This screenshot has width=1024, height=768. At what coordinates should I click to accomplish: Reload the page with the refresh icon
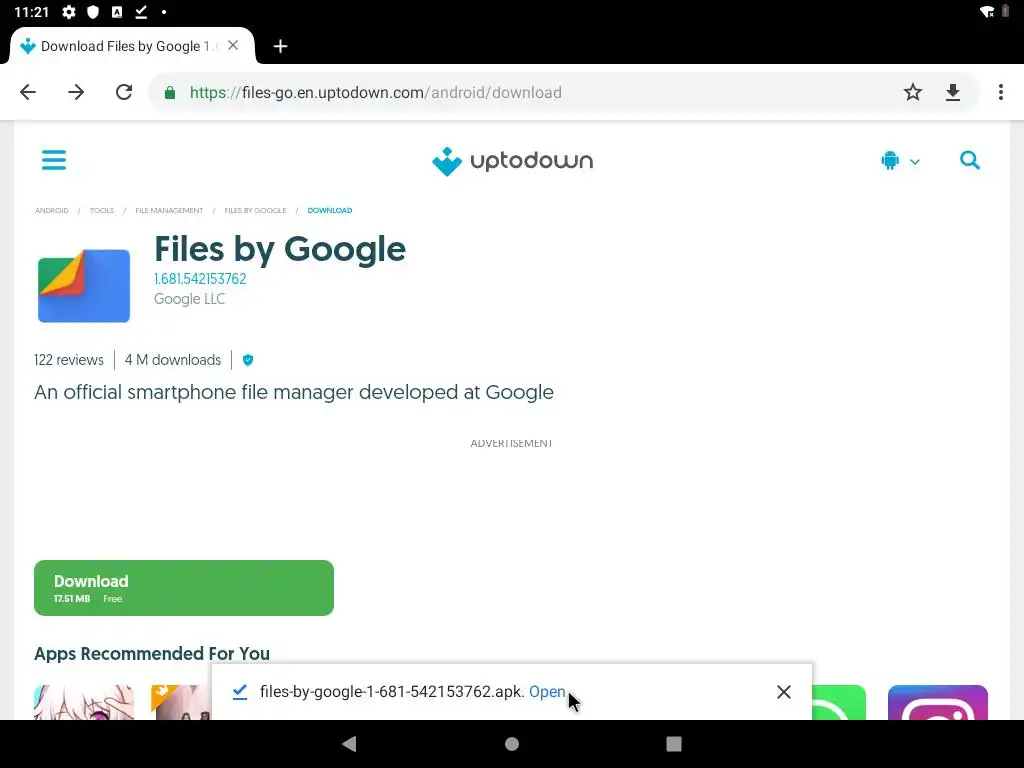pos(124,92)
